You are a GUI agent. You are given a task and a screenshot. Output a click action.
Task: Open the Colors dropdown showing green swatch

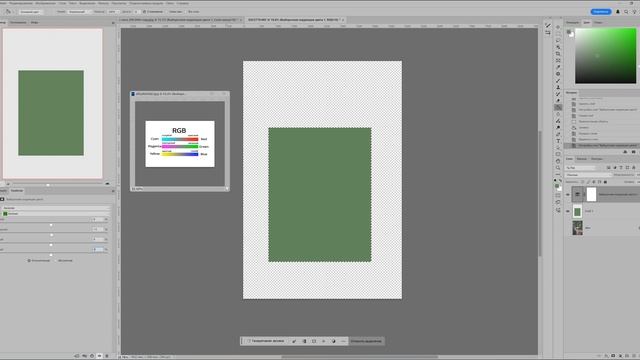[x=56, y=213]
